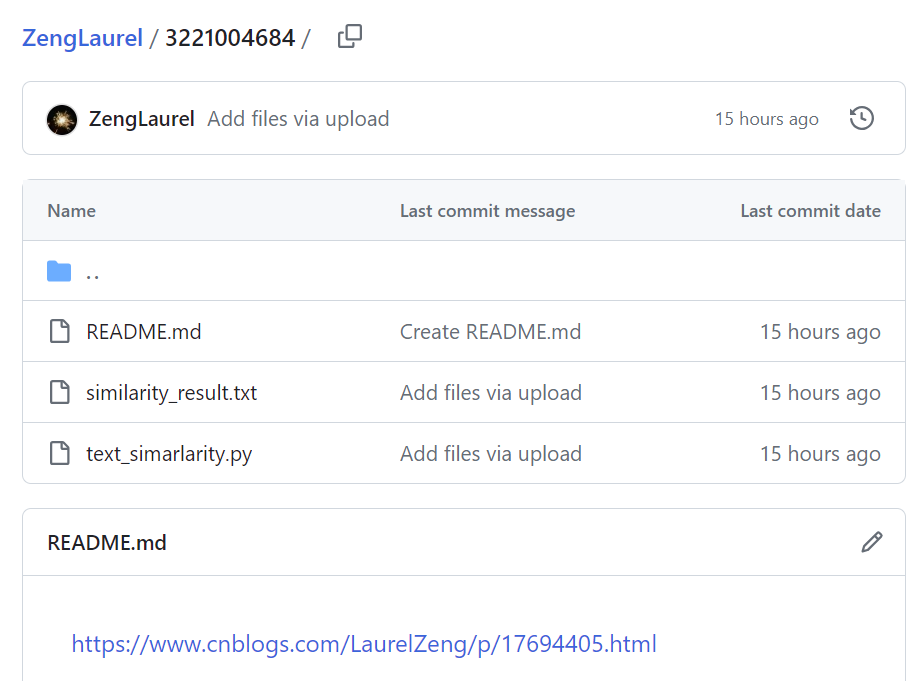Click the parent directory folder icon

click(59, 271)
